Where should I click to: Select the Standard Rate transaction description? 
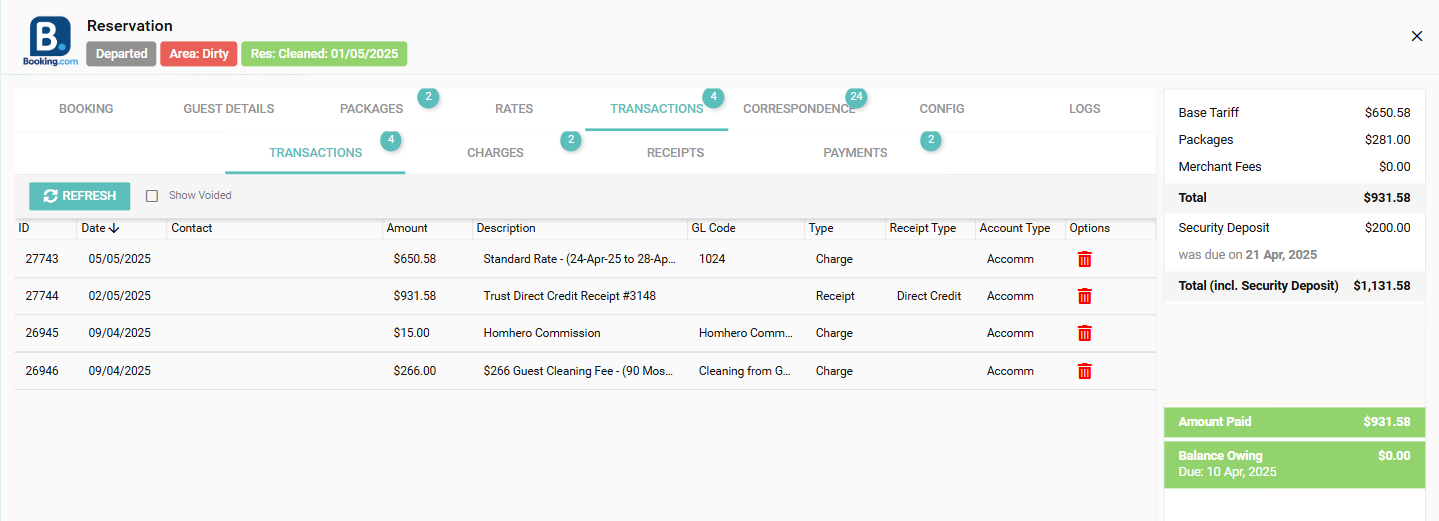(x=580, y=259)
